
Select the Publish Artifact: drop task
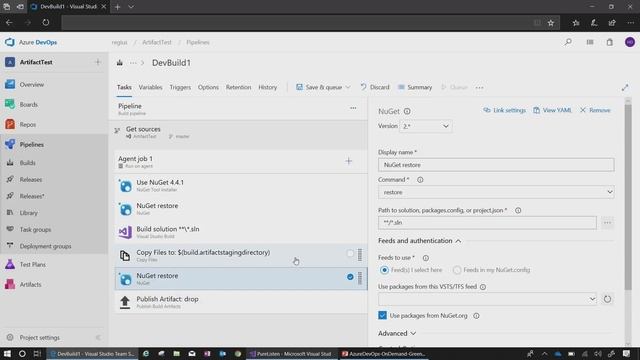[x=241, y=302]
